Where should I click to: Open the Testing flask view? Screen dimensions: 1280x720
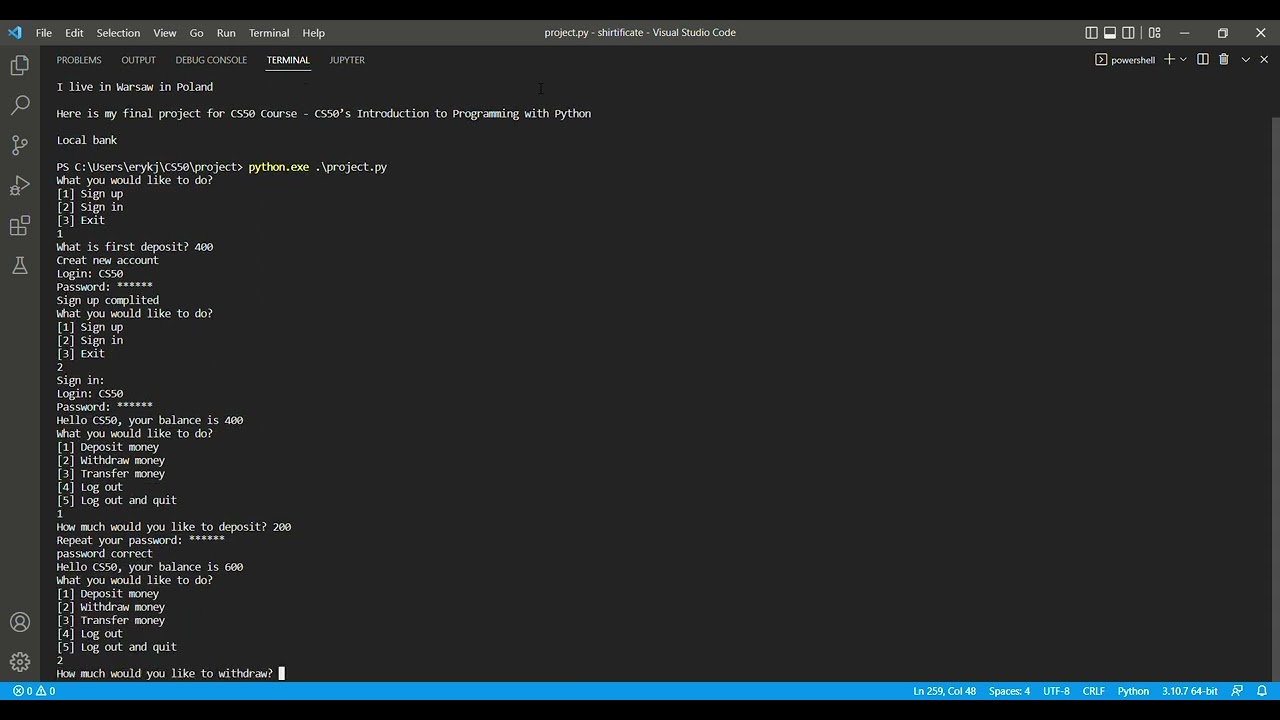[x=20, y=266]
